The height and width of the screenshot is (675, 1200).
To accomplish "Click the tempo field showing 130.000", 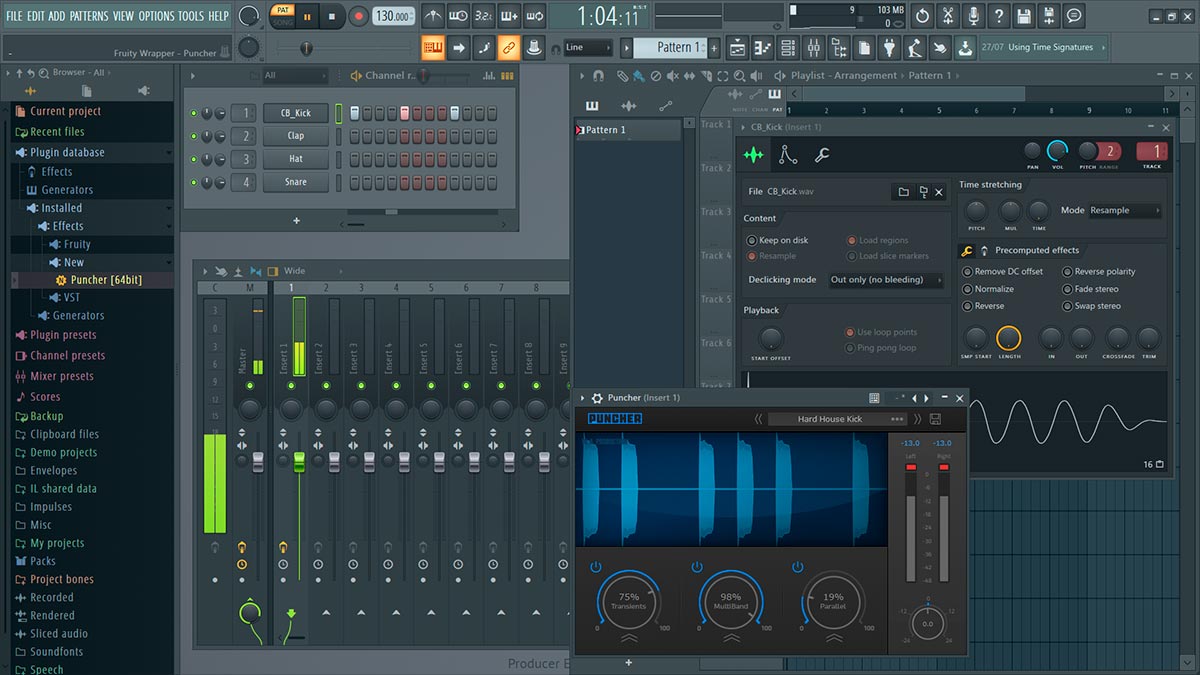I will (x=394, y=16).
